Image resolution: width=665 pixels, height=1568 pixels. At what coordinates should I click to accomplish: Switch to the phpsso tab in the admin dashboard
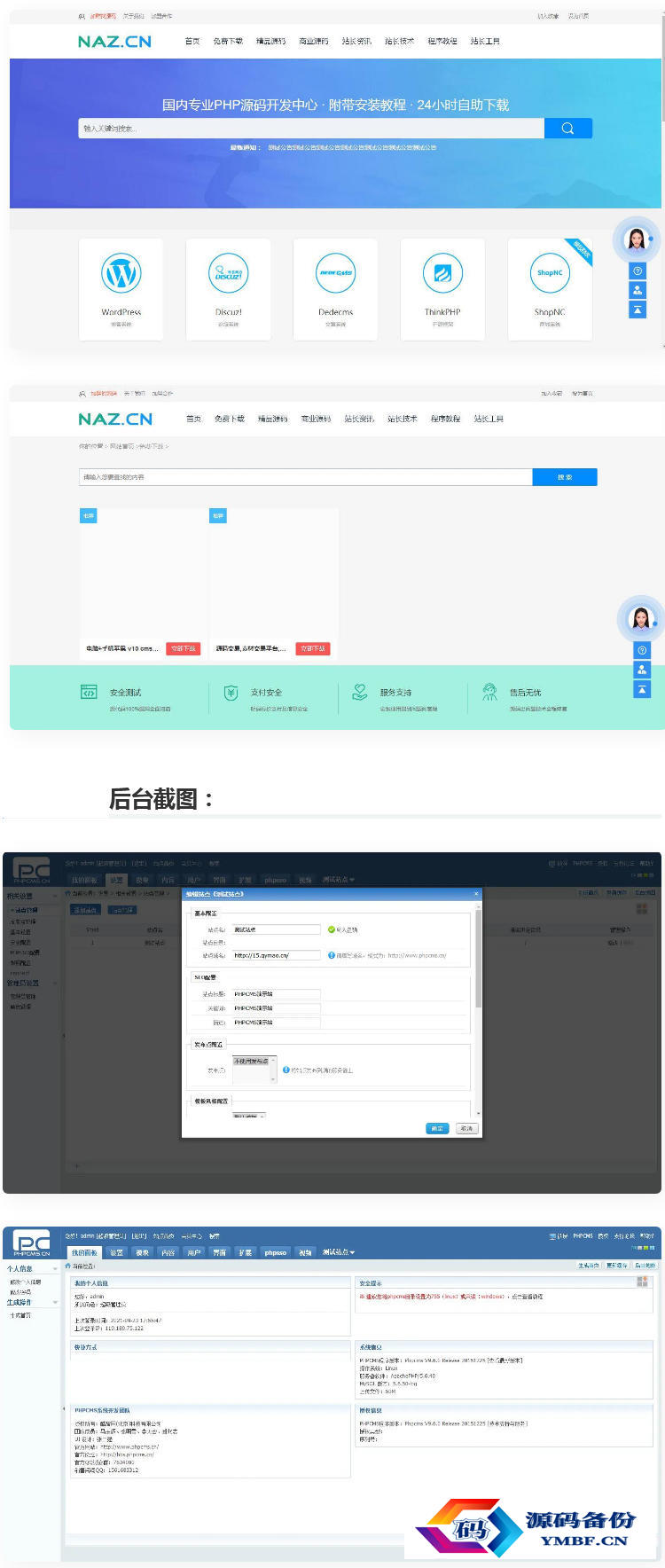[x=276, y=1252]
